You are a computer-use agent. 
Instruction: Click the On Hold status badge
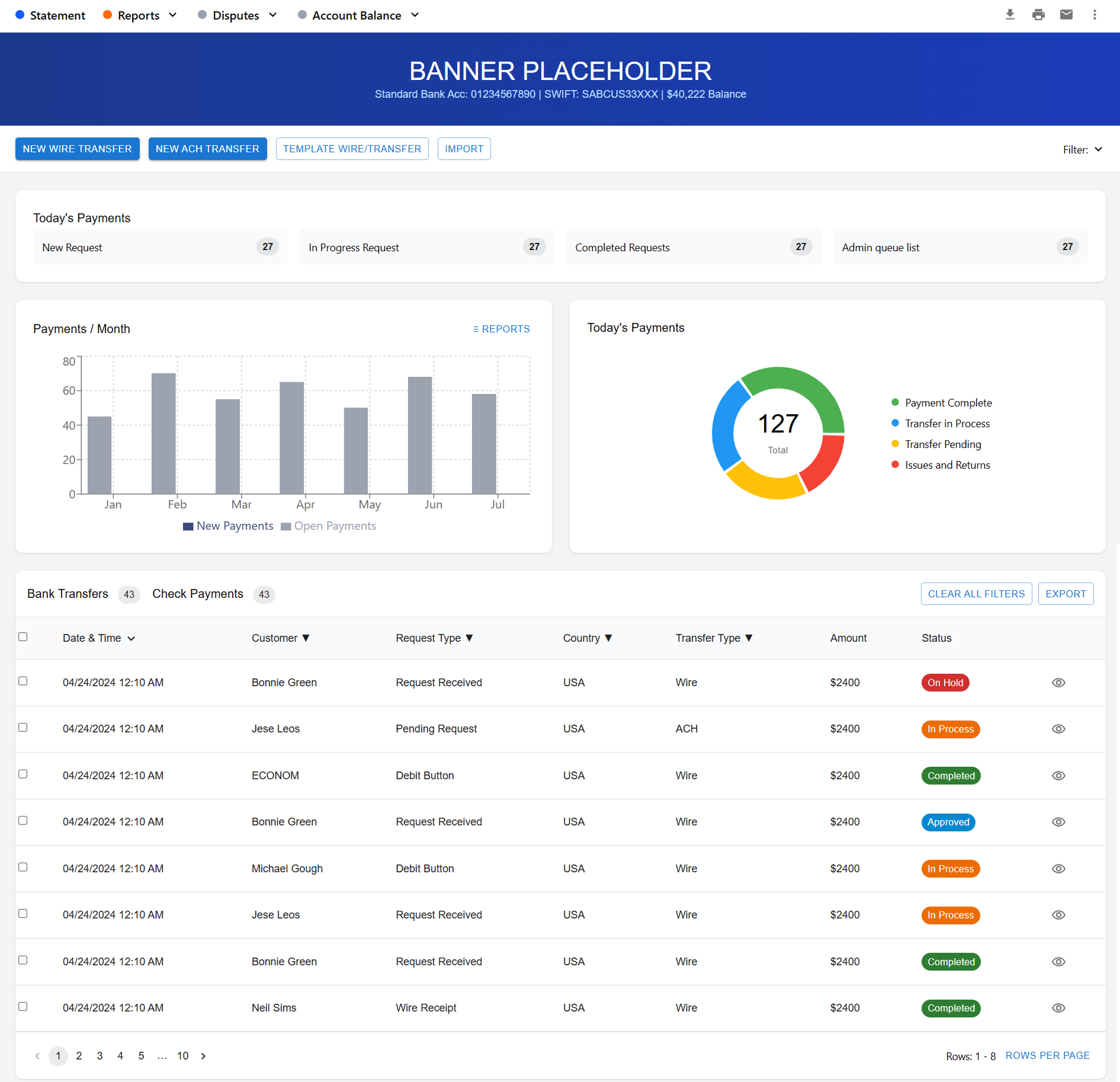point(945,683)
